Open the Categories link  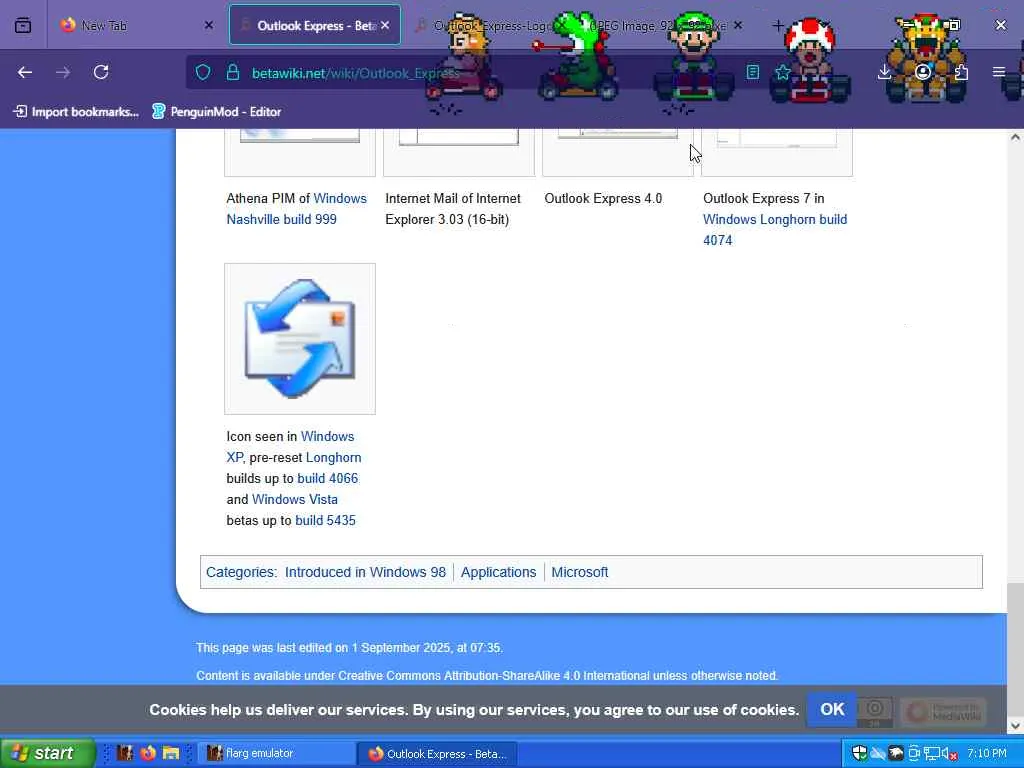[x=240, y=572]
